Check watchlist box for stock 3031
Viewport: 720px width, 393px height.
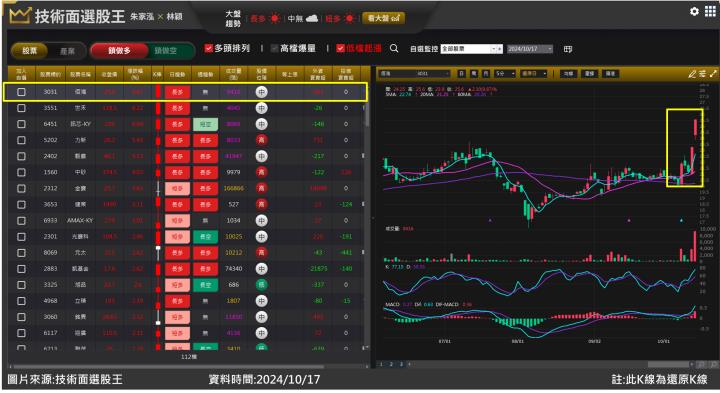coord(21,92)
